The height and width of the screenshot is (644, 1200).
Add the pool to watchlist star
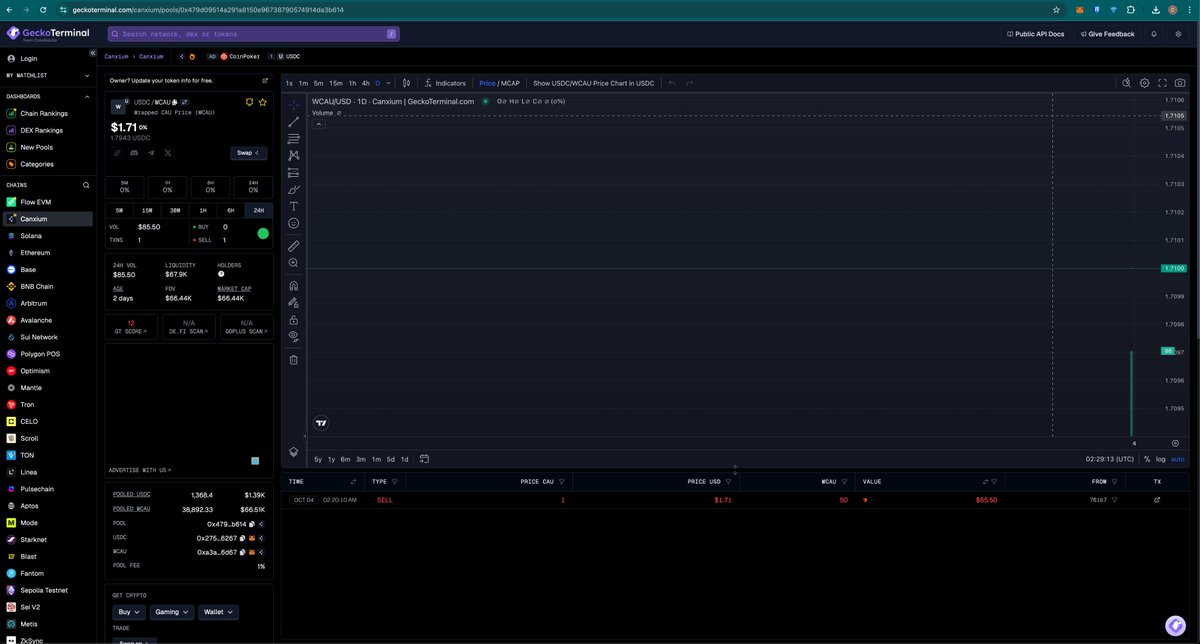point(263,102)
